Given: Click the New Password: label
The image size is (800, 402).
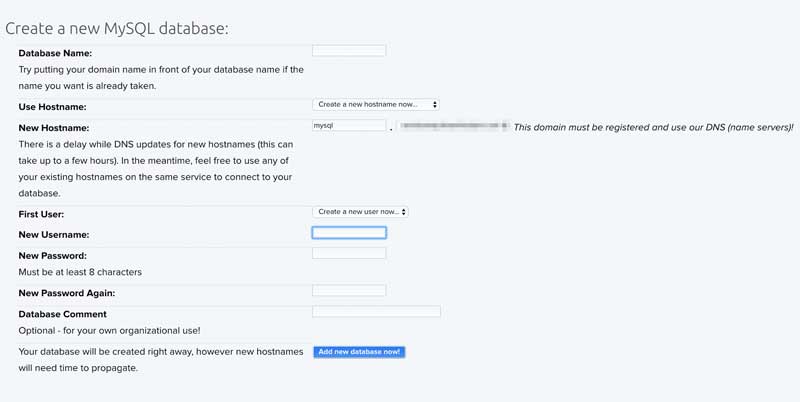Looking at the screenshot, I should pos(52,256).
